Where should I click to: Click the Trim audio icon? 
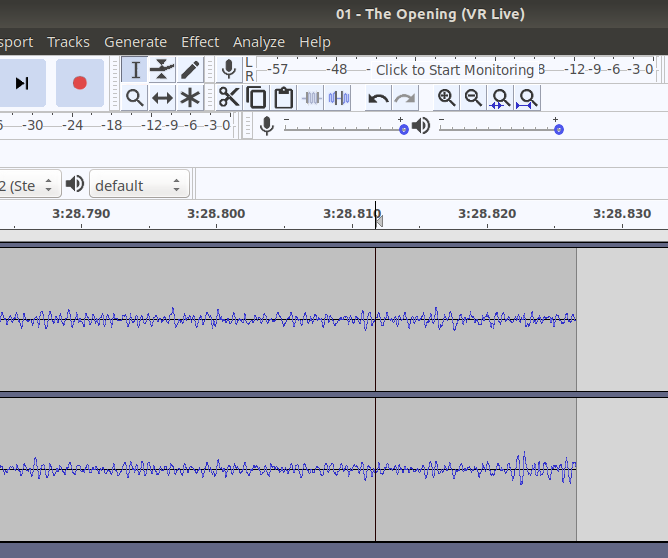[311, 98]
